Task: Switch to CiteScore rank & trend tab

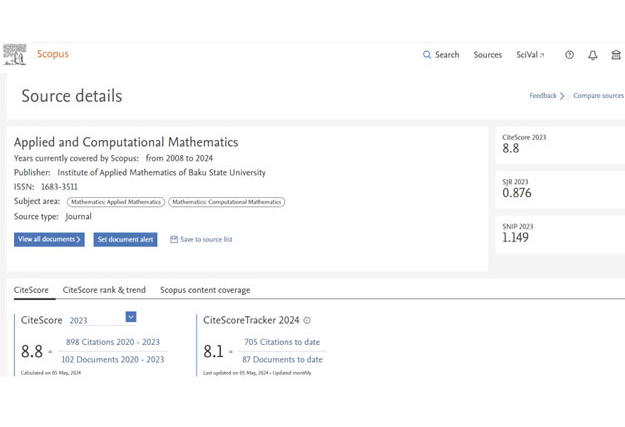Action: coord(104,290)
